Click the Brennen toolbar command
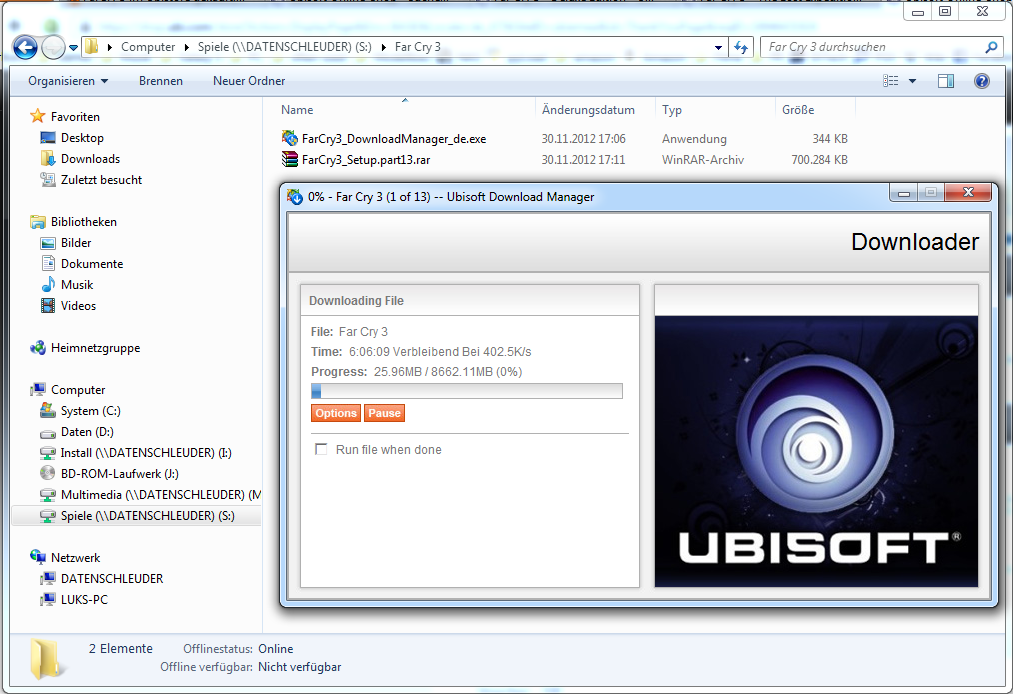Screen dimensions: 1013x694 point(161,81)
